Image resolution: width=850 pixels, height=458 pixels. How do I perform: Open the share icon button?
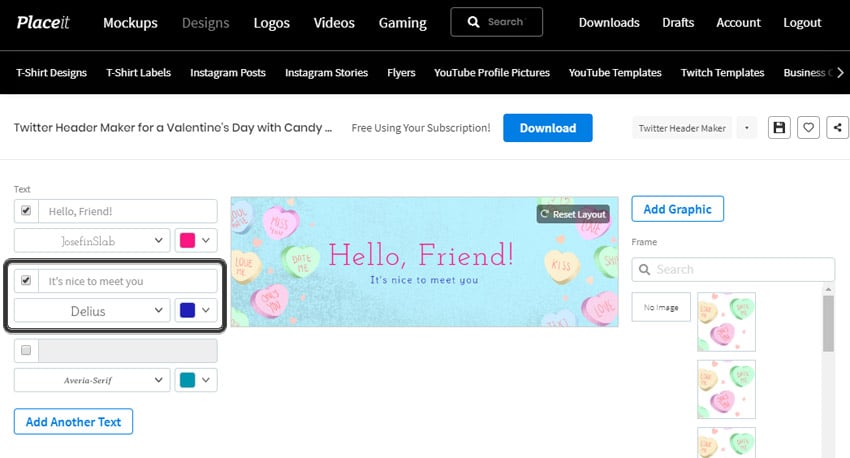838,127
